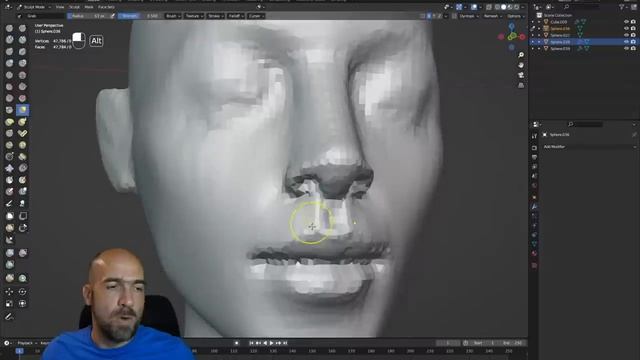Viewport: 640px width, 360px height.
Task: Select the Mesh Filter tool
Action: (9, 253)
